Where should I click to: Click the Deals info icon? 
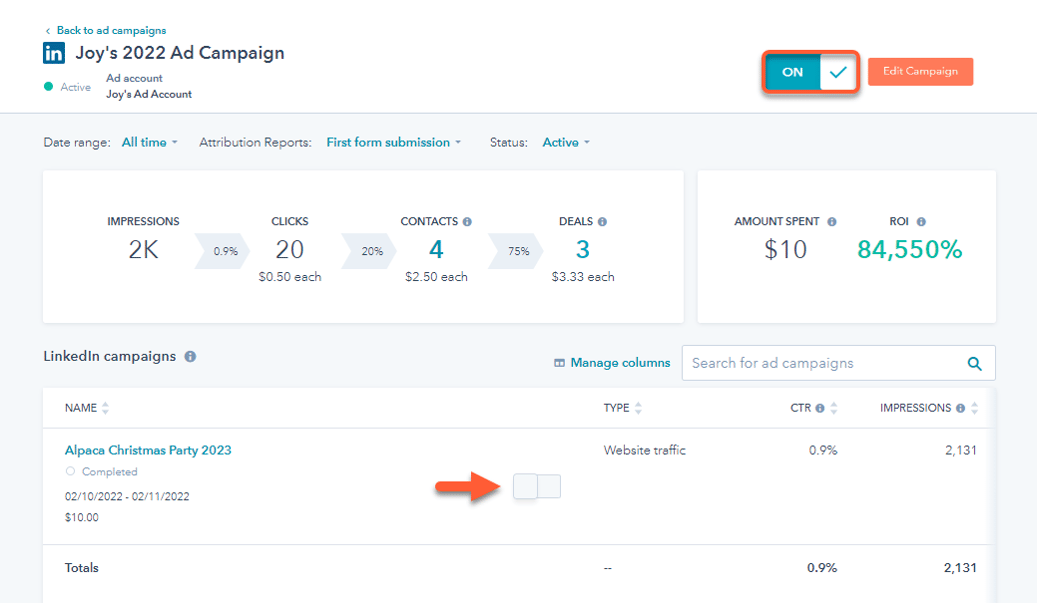pyautogui.click(x=602, y=222)
